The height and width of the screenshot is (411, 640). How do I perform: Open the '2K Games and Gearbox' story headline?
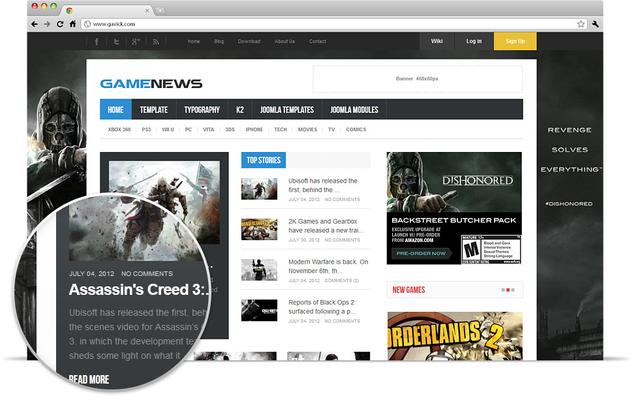(325, 226)
